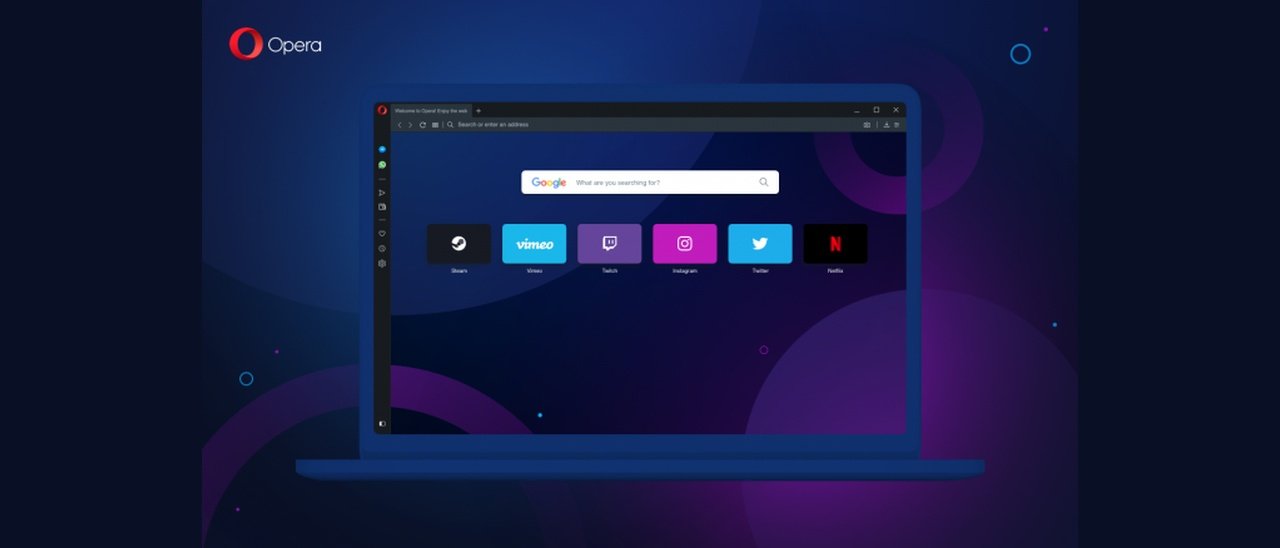Viewport: 1280px width, 548px height.
Task: Open the sidebar icon below My Flow
Action: click(382, 207)
